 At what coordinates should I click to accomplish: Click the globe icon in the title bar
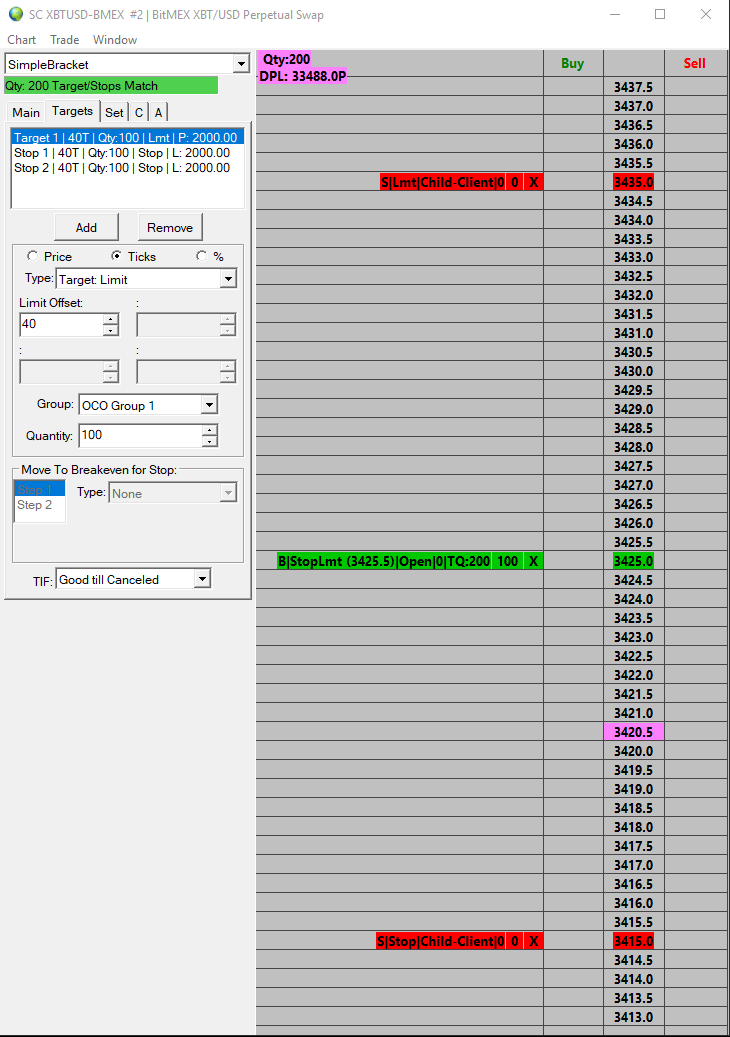click(x=15, y=14)
